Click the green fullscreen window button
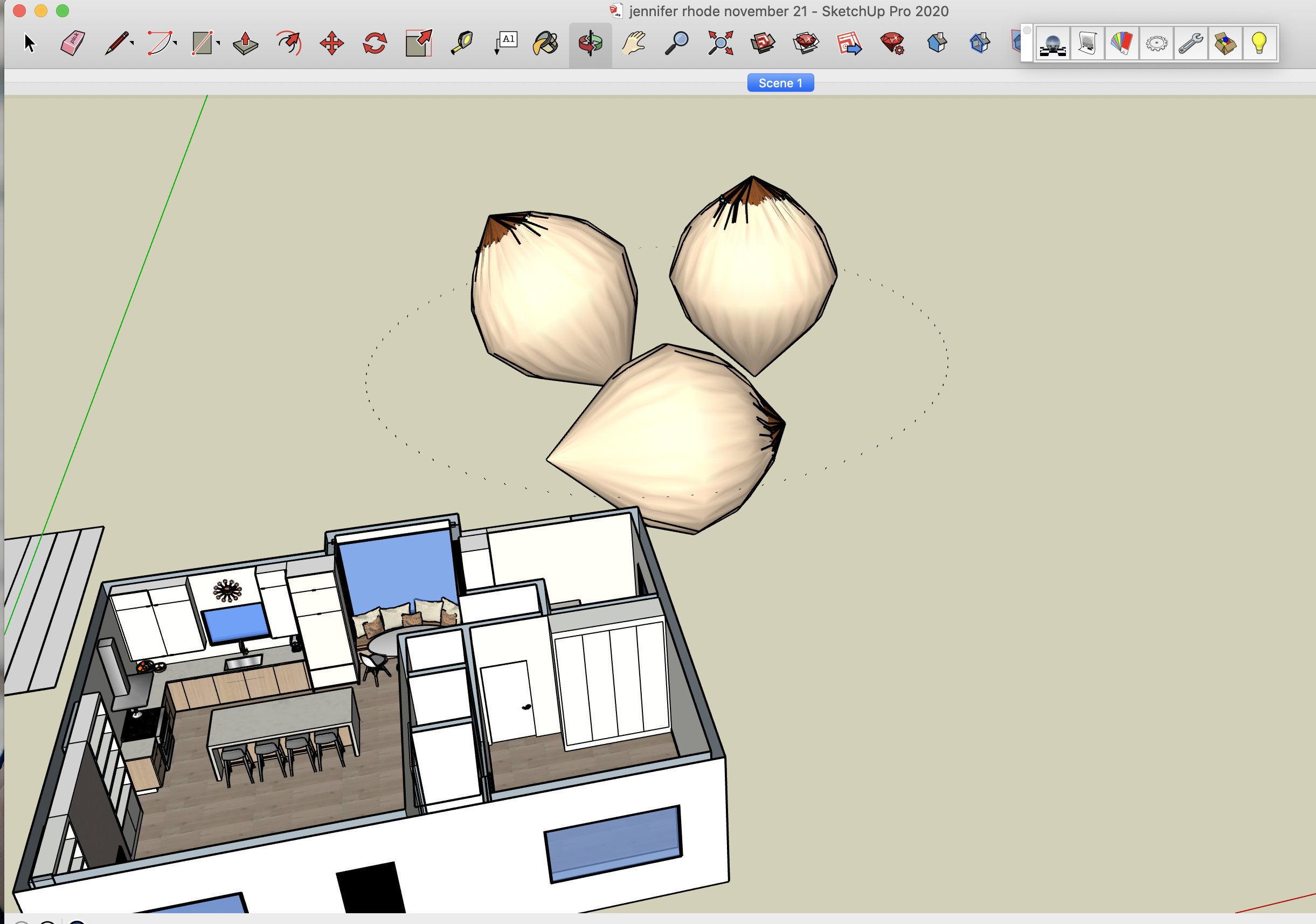1316x924 pixels. (63, 10)
